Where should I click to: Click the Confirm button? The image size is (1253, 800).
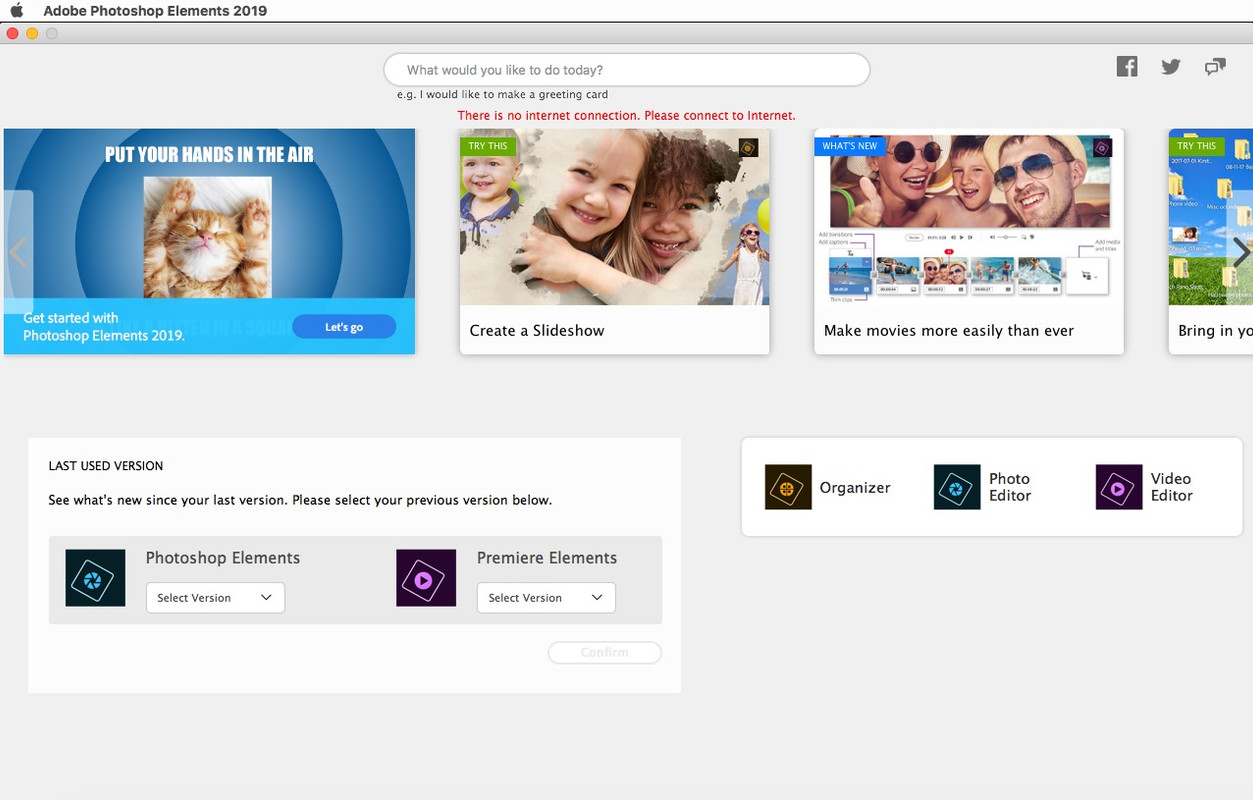(x=605, y=652)
